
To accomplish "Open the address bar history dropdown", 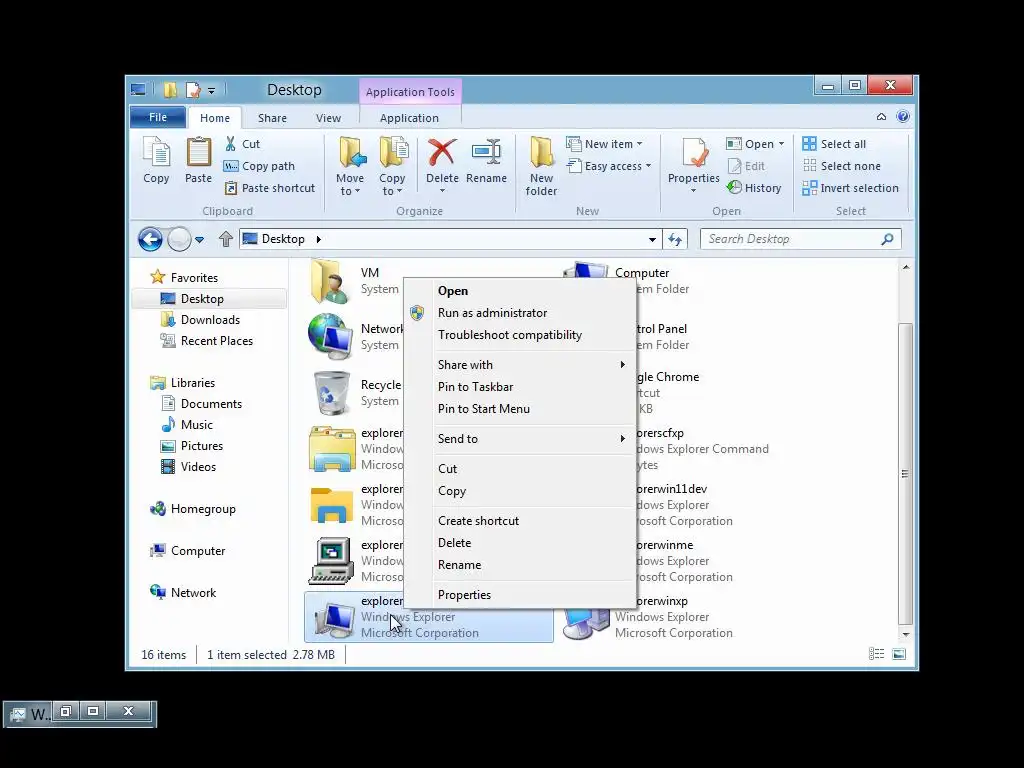I will (x=652, y=240).
